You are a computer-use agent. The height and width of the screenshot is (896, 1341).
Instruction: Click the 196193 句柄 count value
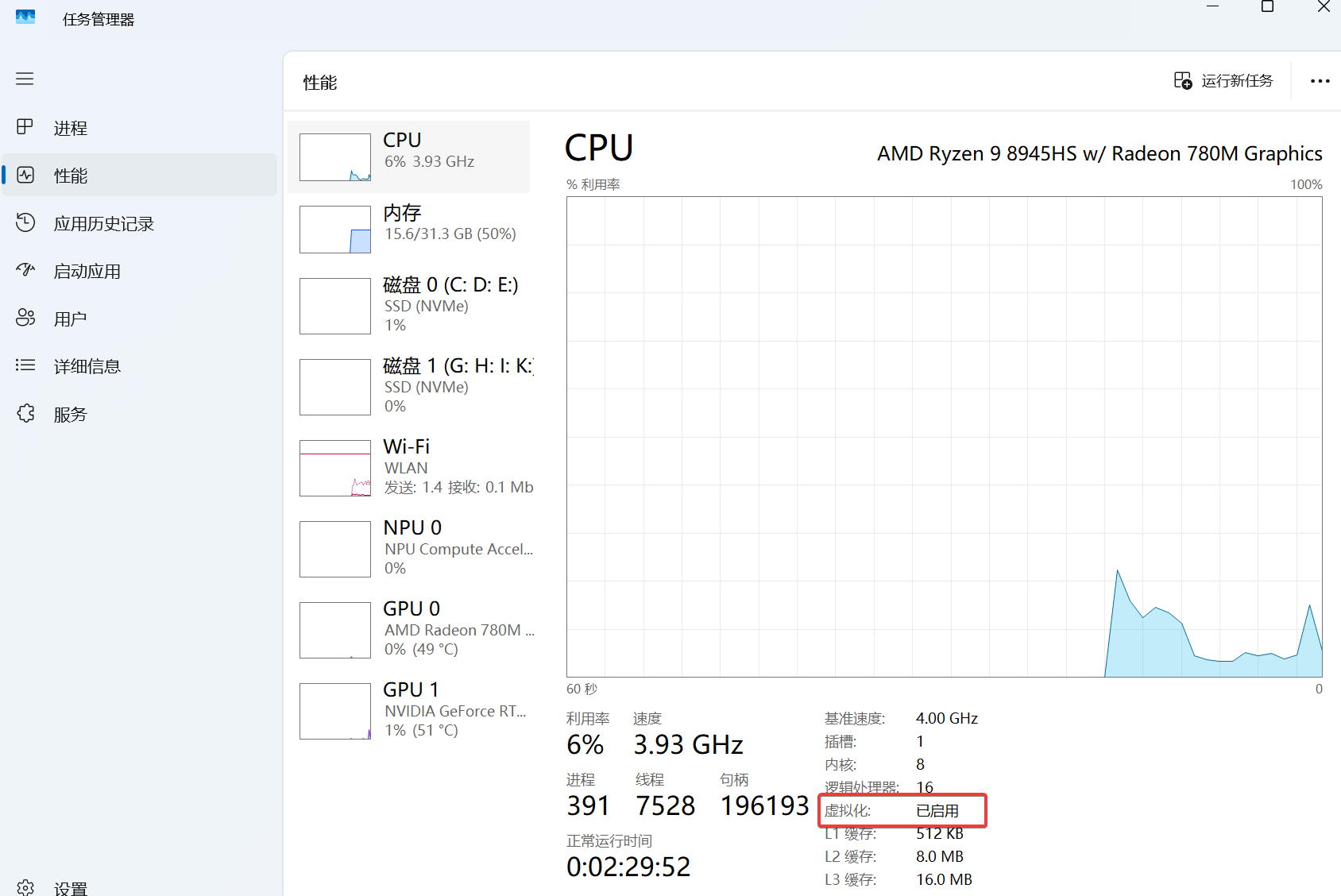pos(764,805)
